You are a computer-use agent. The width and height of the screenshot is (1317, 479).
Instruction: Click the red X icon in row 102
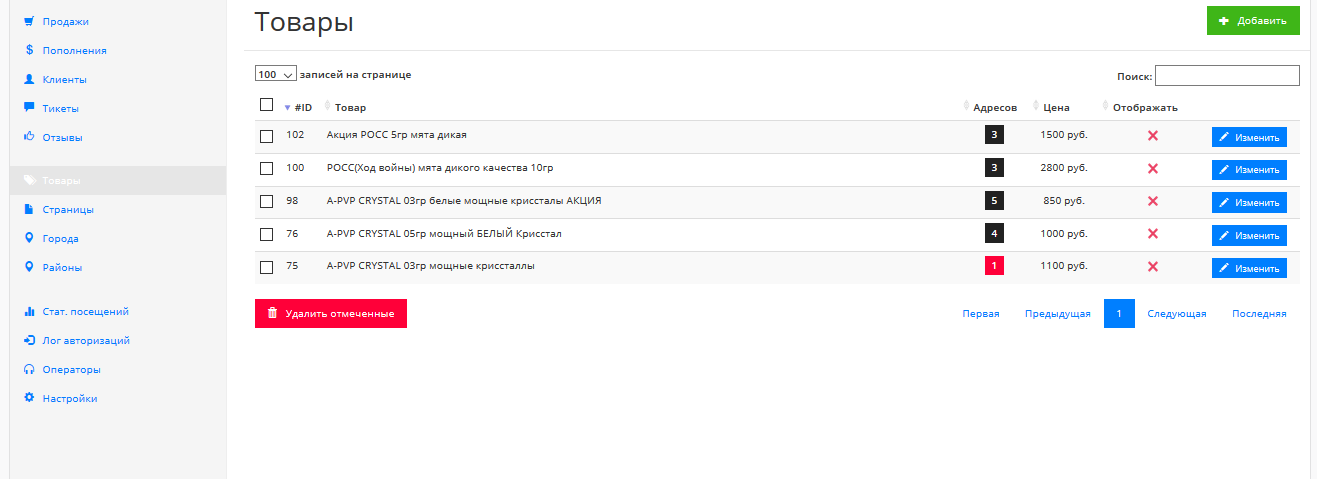click(1152, 135)
